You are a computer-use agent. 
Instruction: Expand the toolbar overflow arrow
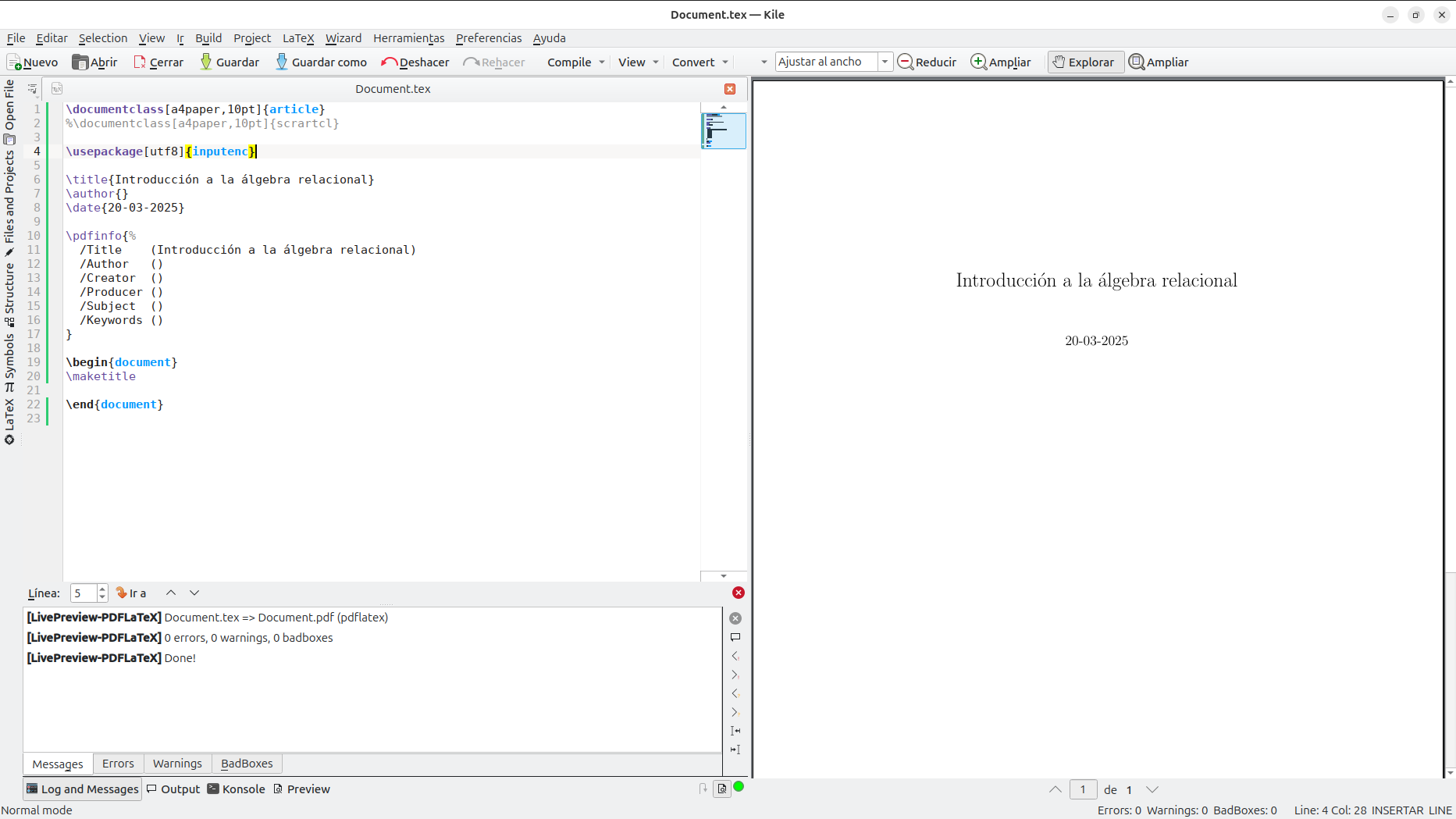coord(764,62)
